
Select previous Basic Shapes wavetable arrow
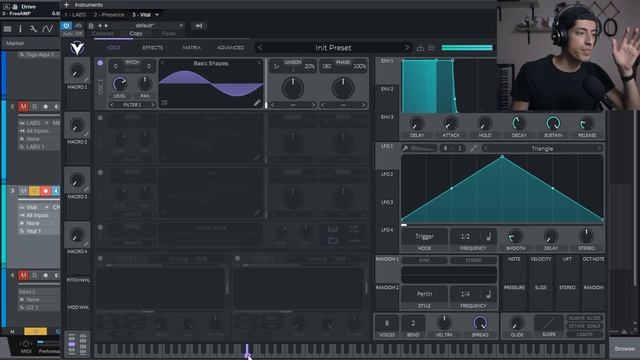point(163,63)
